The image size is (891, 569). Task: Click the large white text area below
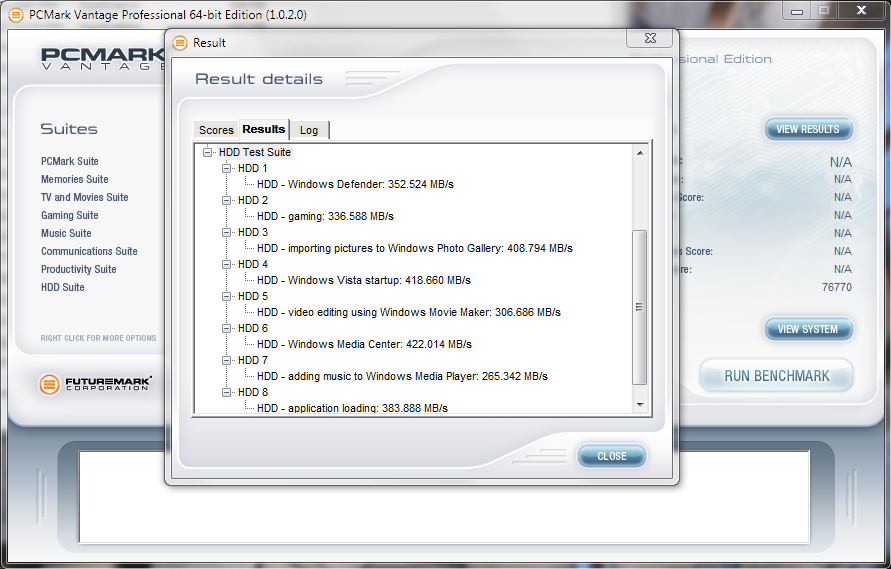(x=444, y=497)
